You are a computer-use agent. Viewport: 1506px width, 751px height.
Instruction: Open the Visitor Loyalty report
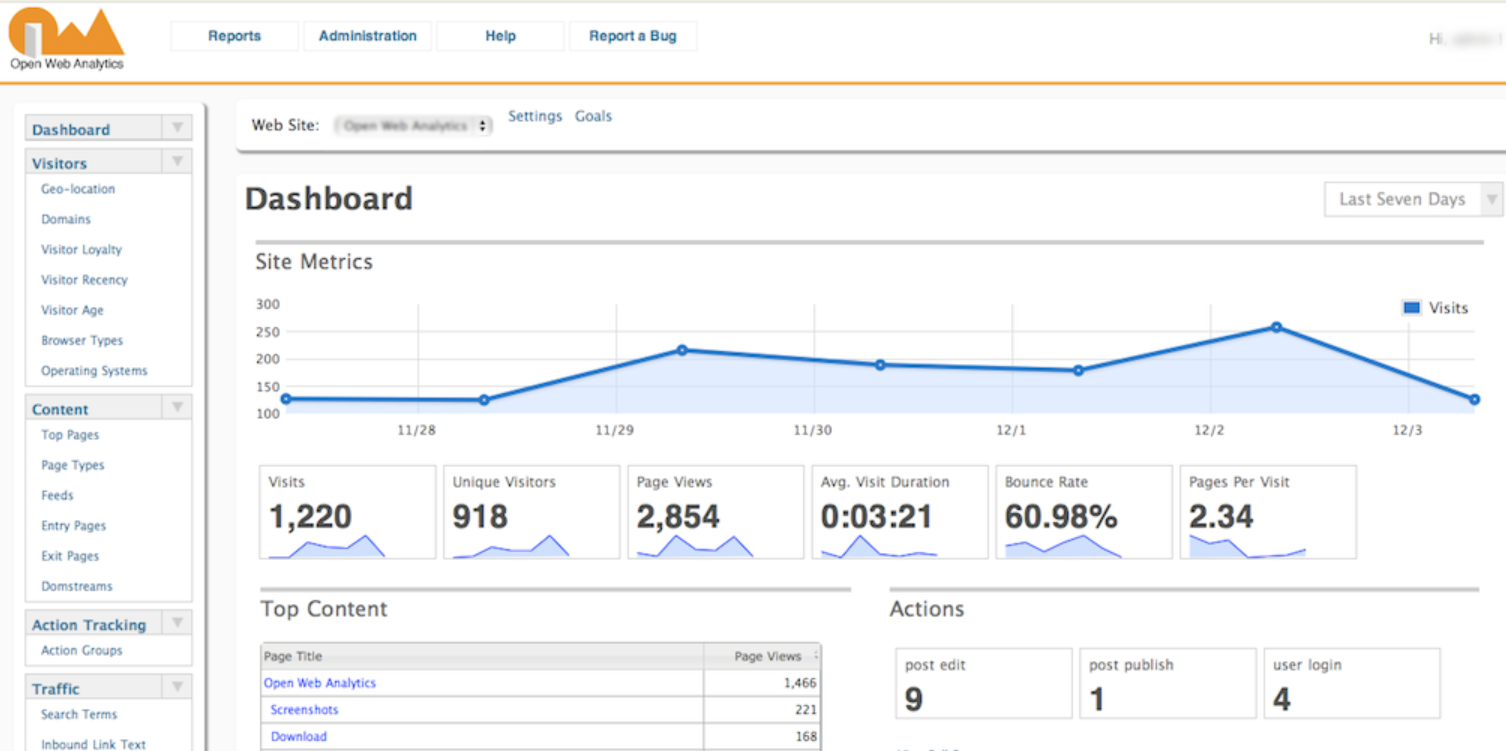pyautogui.click(x=81, y=250)
